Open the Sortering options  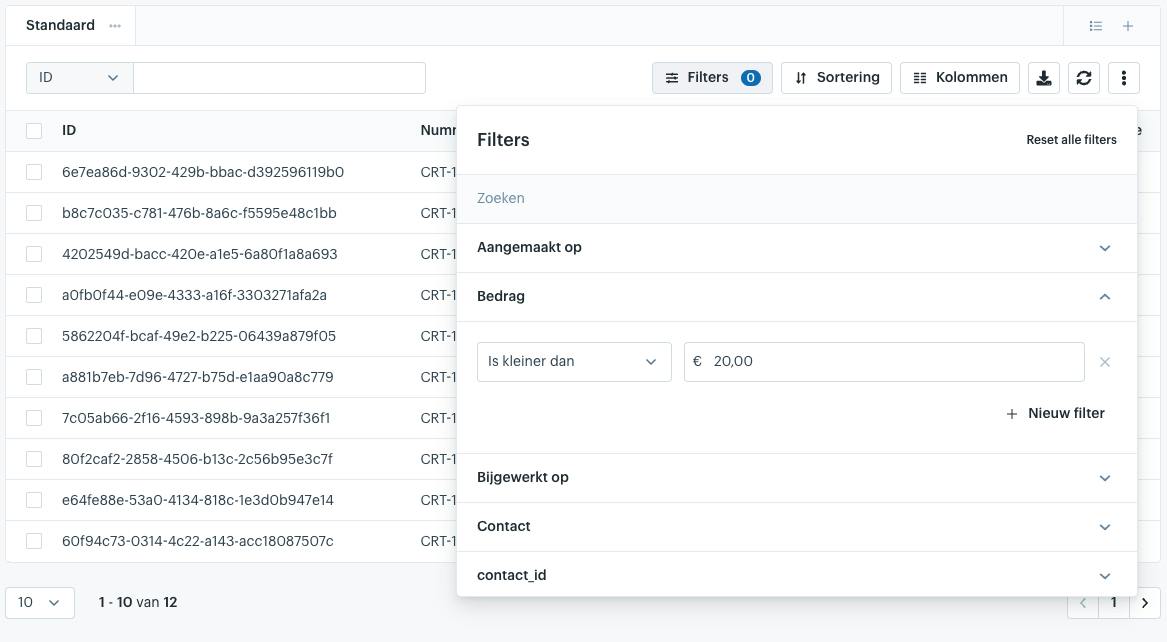point(837,78)
